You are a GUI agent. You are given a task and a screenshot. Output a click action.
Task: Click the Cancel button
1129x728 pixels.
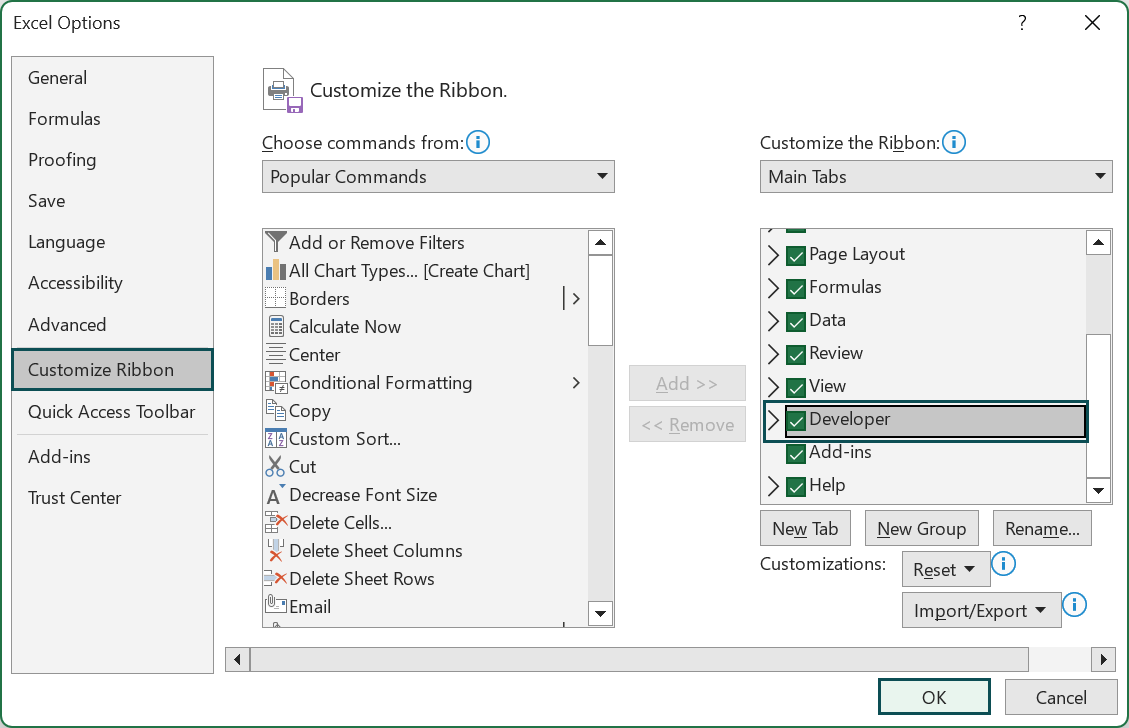click(1061, 697)
